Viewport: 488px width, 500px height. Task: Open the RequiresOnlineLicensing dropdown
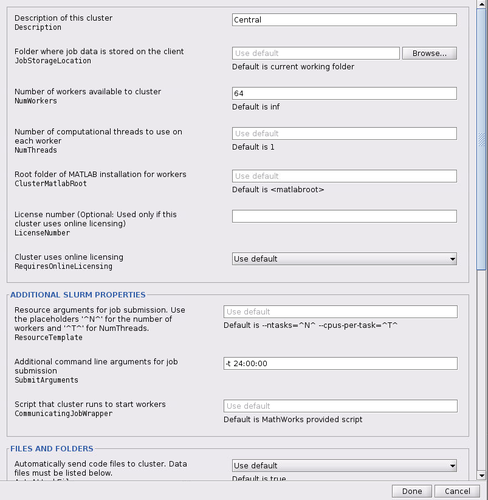point(344,259)
